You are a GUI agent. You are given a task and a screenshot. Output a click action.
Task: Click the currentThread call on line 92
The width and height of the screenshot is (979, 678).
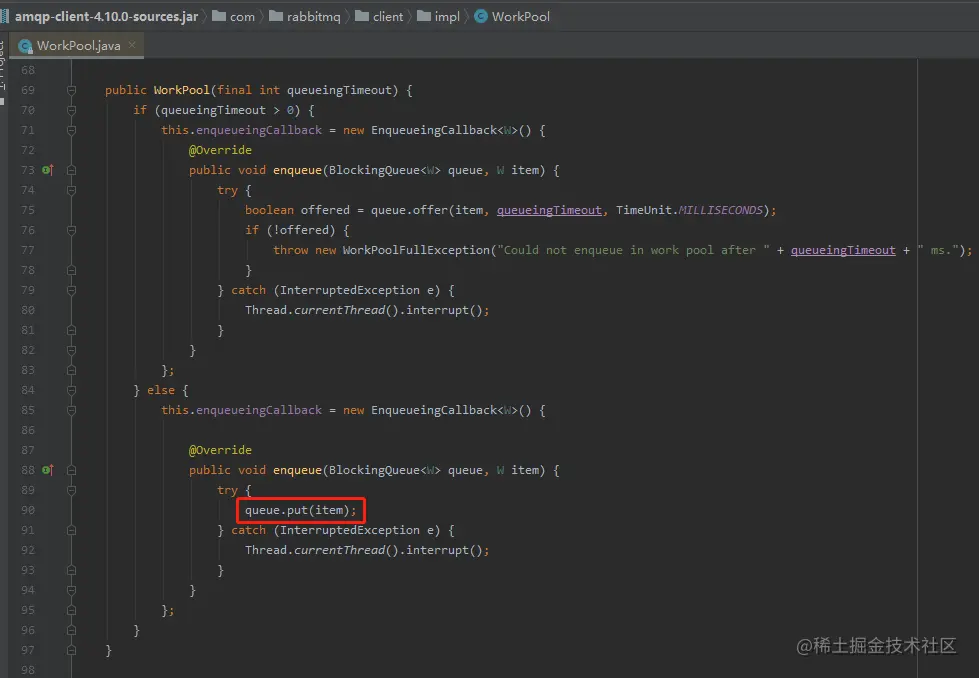coord(339,550)
